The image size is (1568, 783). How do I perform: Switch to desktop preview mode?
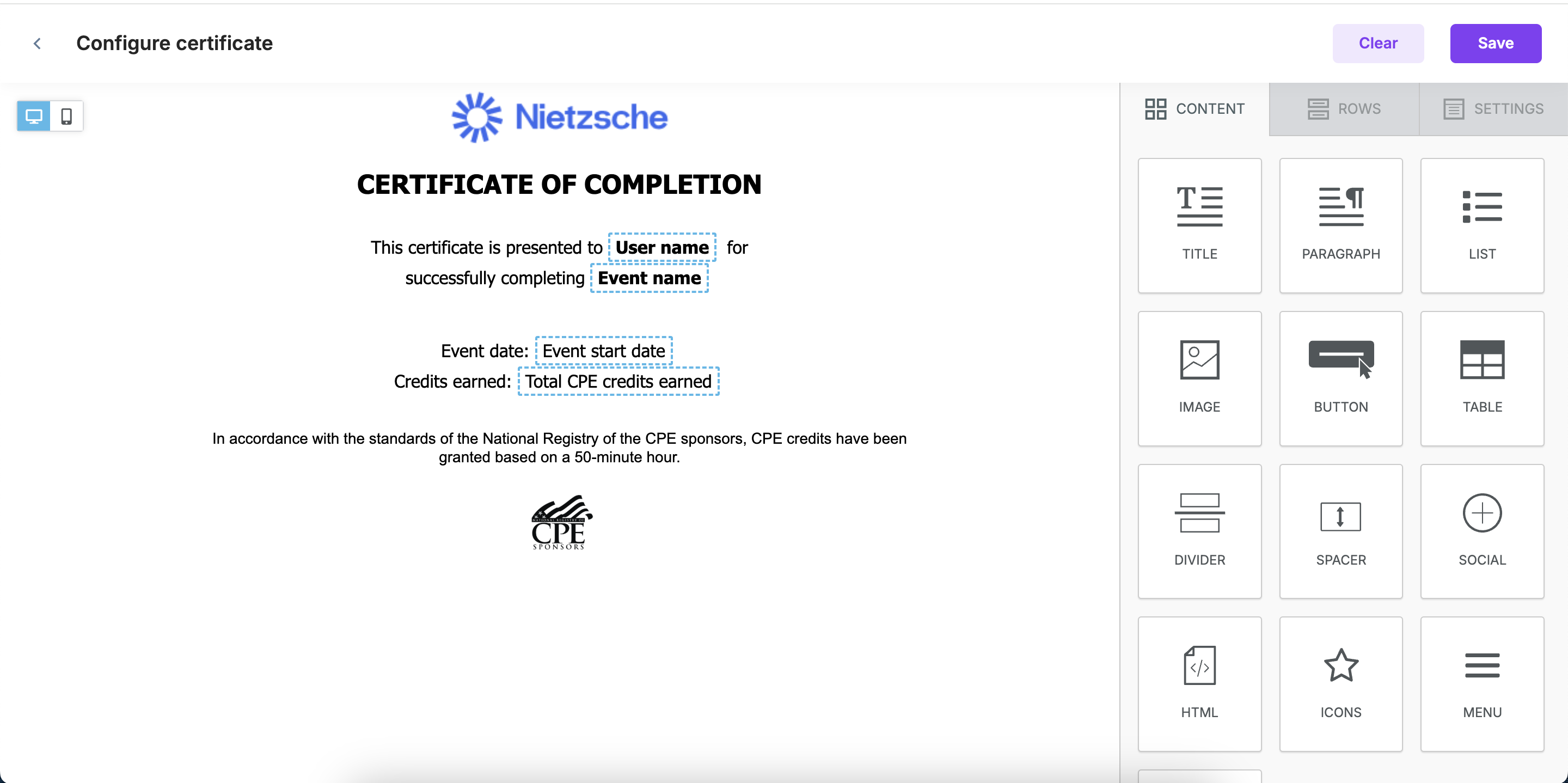point(33,115)
